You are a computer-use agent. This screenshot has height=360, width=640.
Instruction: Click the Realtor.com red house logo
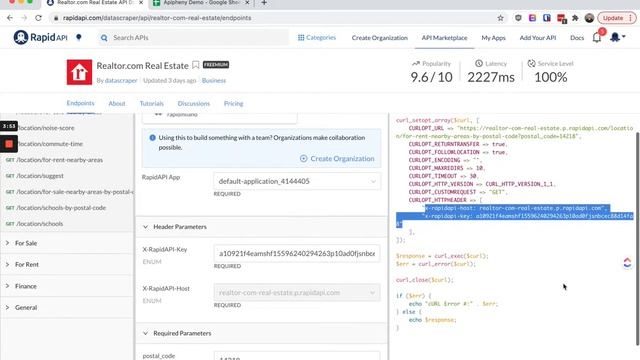[x=79, y=72]
